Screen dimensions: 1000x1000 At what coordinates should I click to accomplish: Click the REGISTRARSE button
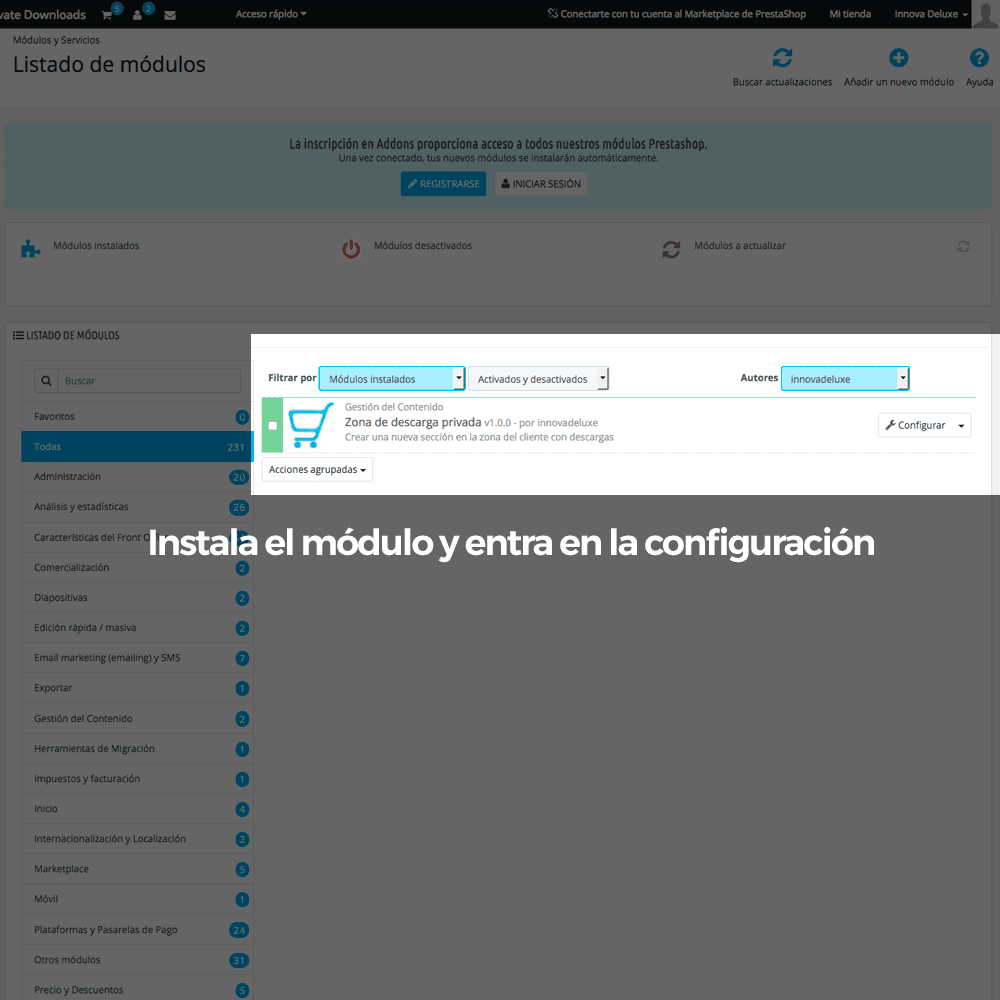coord(443,184)
